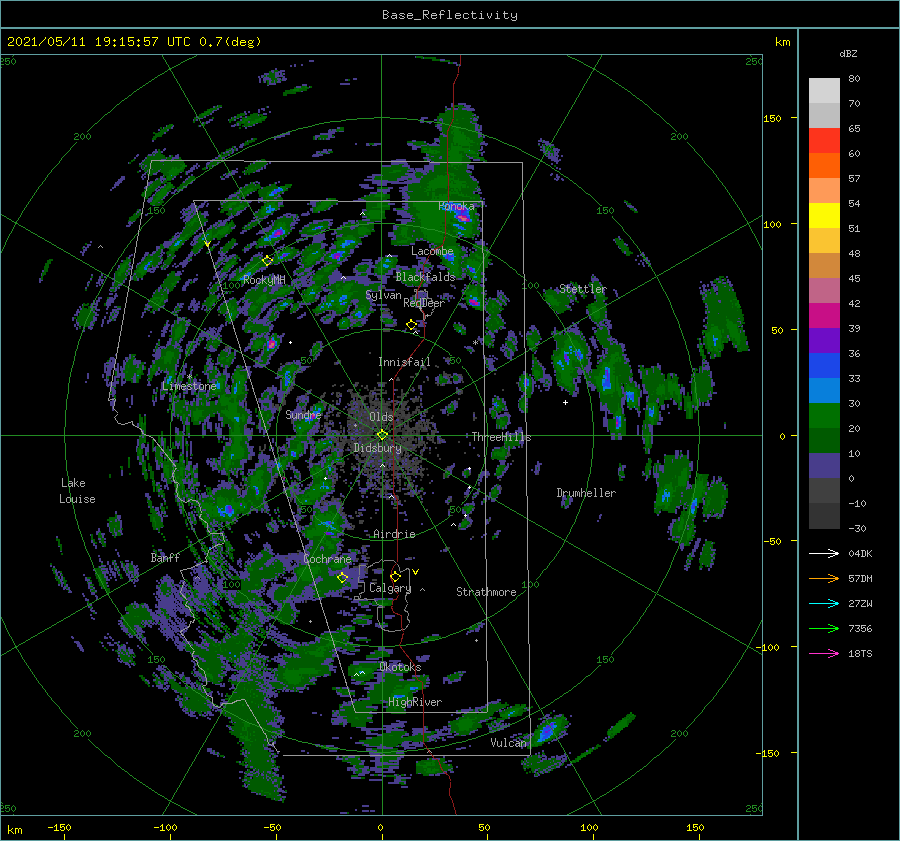The height and width of the screenshot is (841, 900).
Task: Click the Cochrane label
Action: 327,559
